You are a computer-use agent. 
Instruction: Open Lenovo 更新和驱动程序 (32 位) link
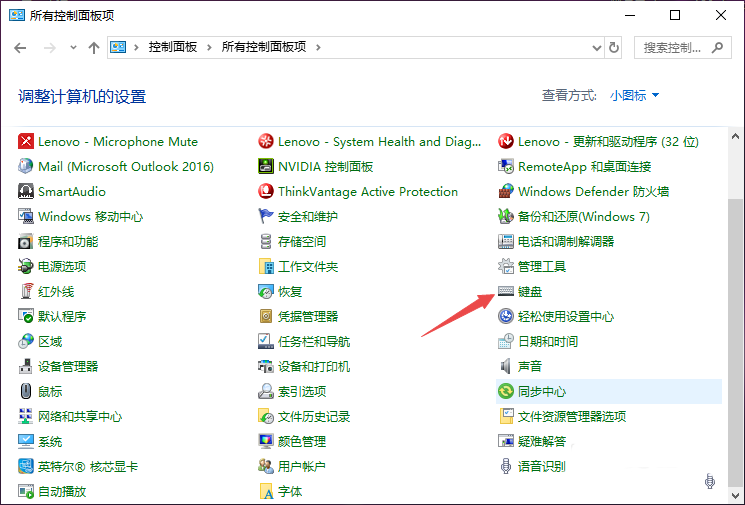[608, 142]
